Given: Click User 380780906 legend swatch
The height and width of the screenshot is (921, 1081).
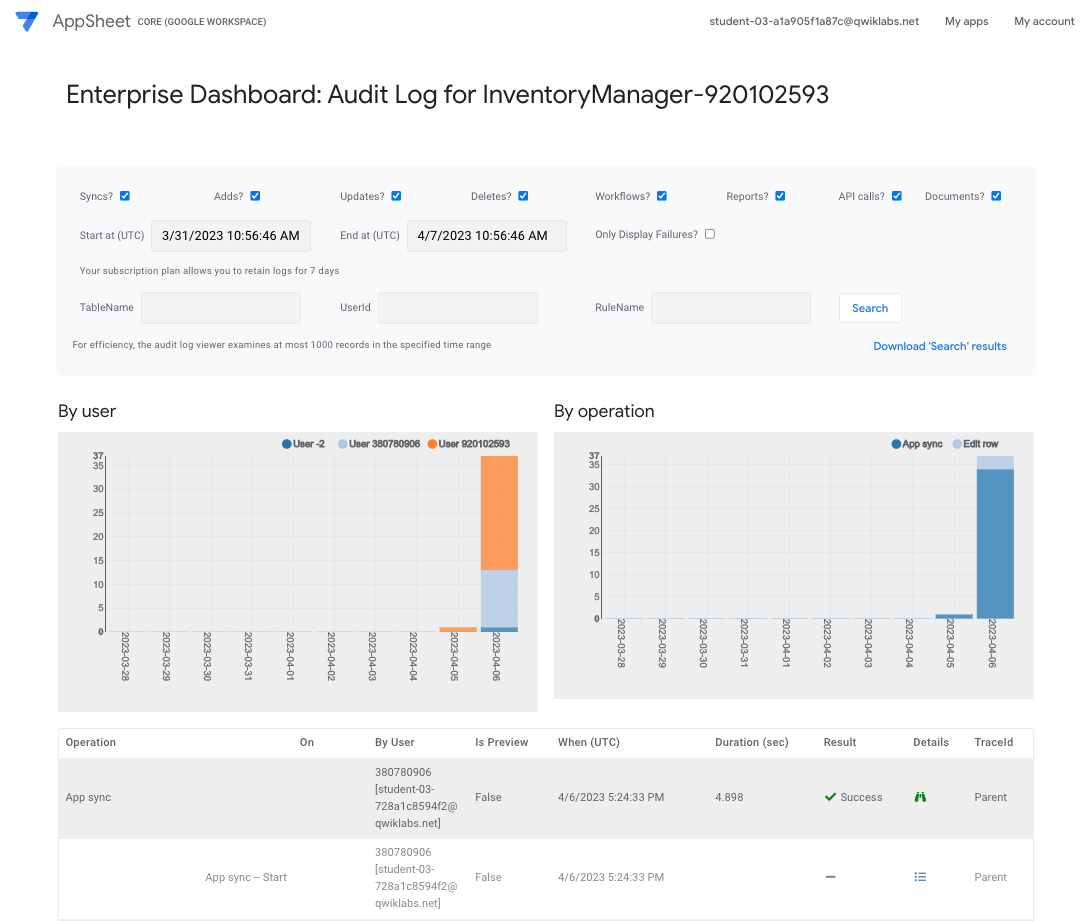Looking at the screenshot, I should [x=343, y=444].
